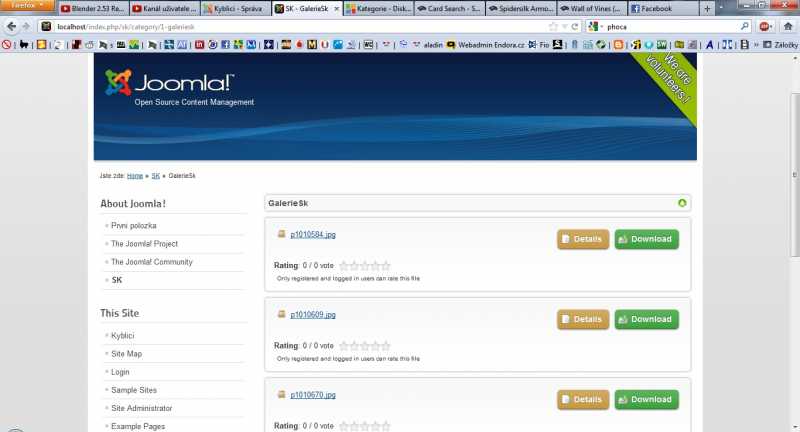Screen dimensions: 800x432
Task: Rate p1010609.jpg with the first star
Action: (x=344, y=346)
